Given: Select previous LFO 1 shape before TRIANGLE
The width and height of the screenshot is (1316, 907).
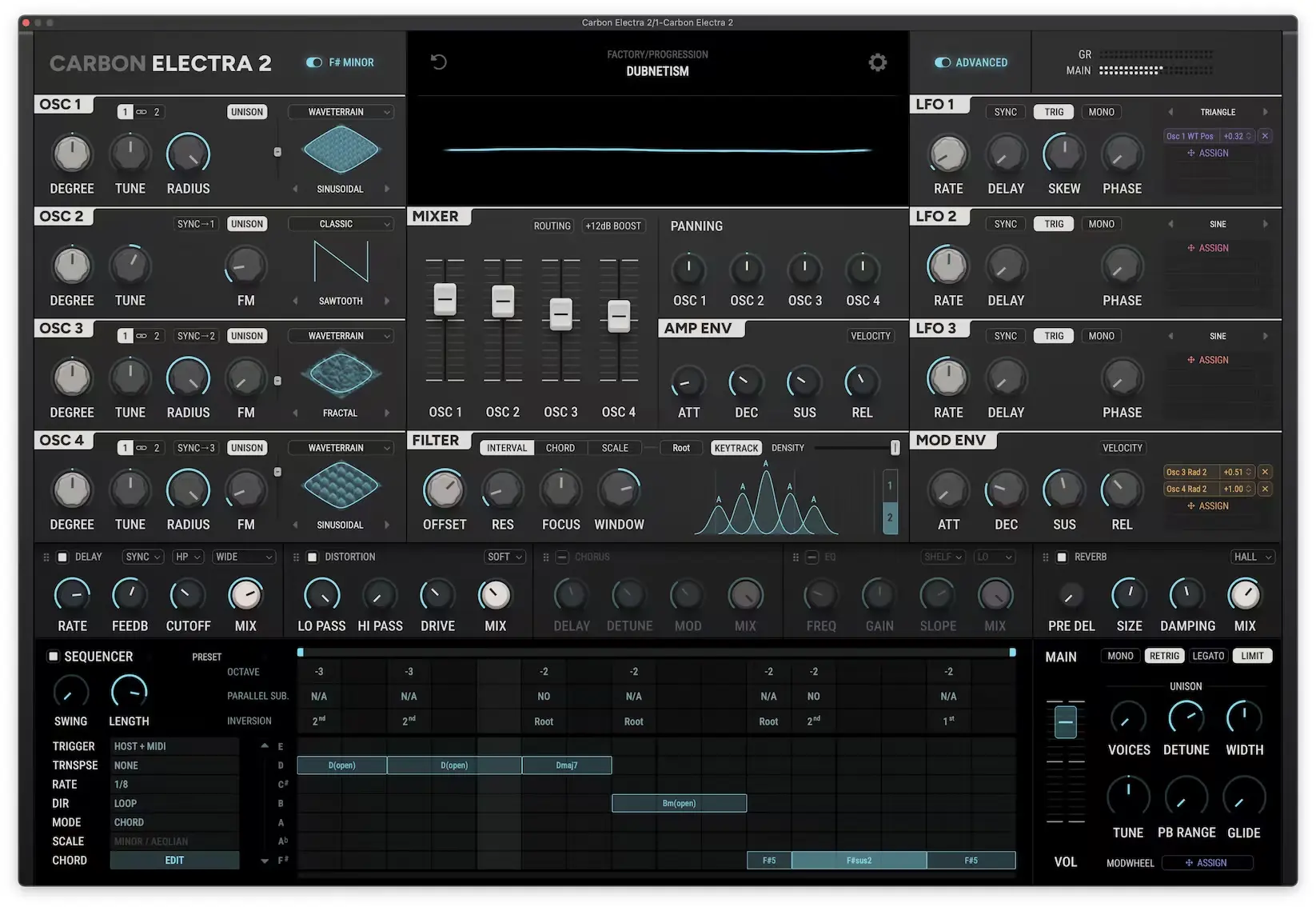Looking at the screenshot, I should [1170, 112].
